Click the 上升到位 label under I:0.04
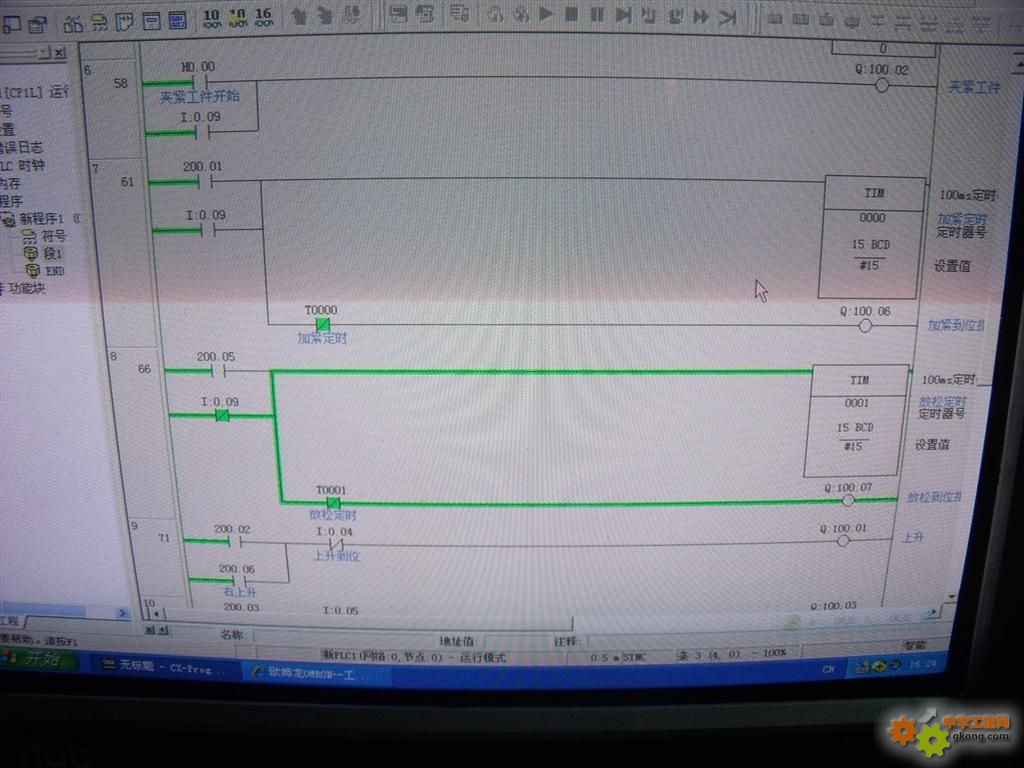 tap(336, 556)
